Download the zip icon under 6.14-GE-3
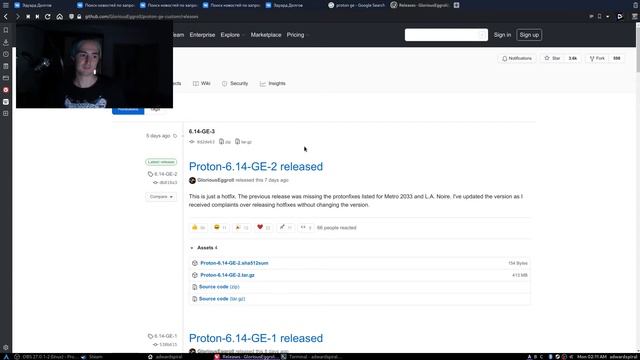640x360 pixels. coord(221,142)
